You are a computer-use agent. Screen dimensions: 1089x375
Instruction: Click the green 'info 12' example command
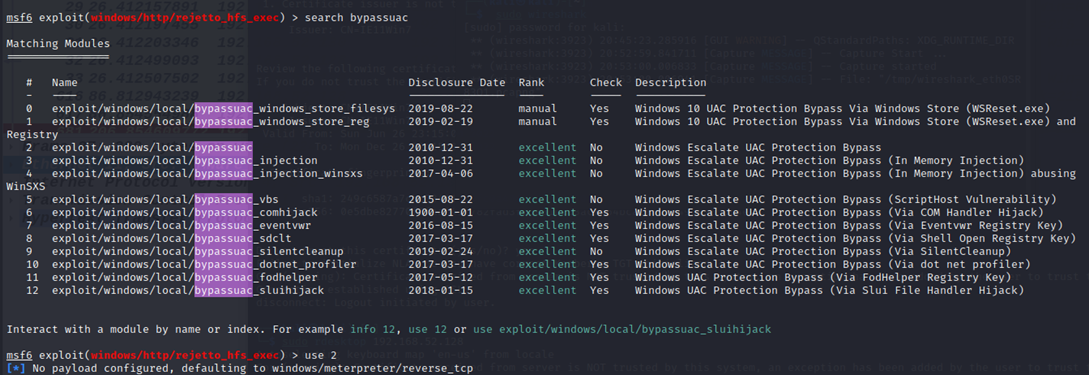(372, 328)
